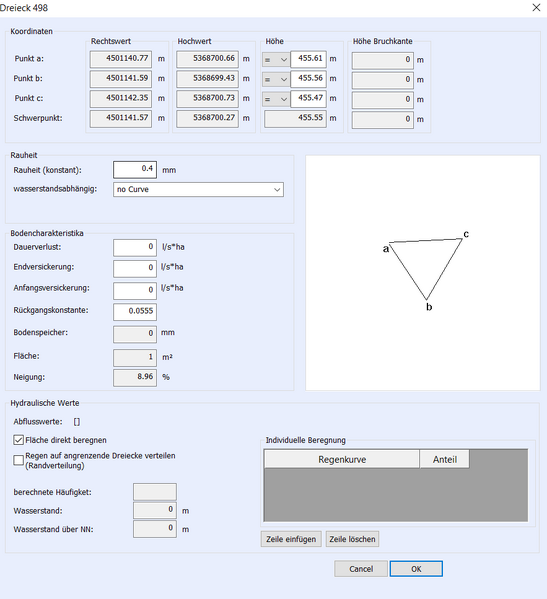Click vertex label b in triangle preview
Image resolution: width=547 pixels, height=599 pixels.
click(429, 307)
